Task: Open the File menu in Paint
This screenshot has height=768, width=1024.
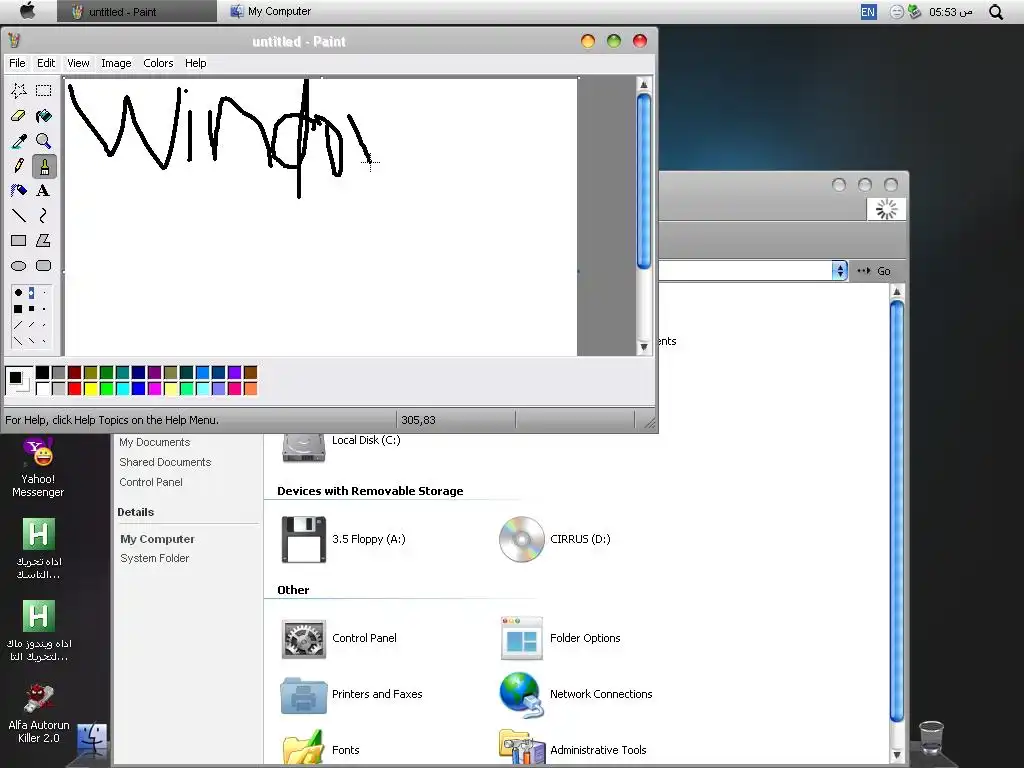Action: (x=17, y=63)
